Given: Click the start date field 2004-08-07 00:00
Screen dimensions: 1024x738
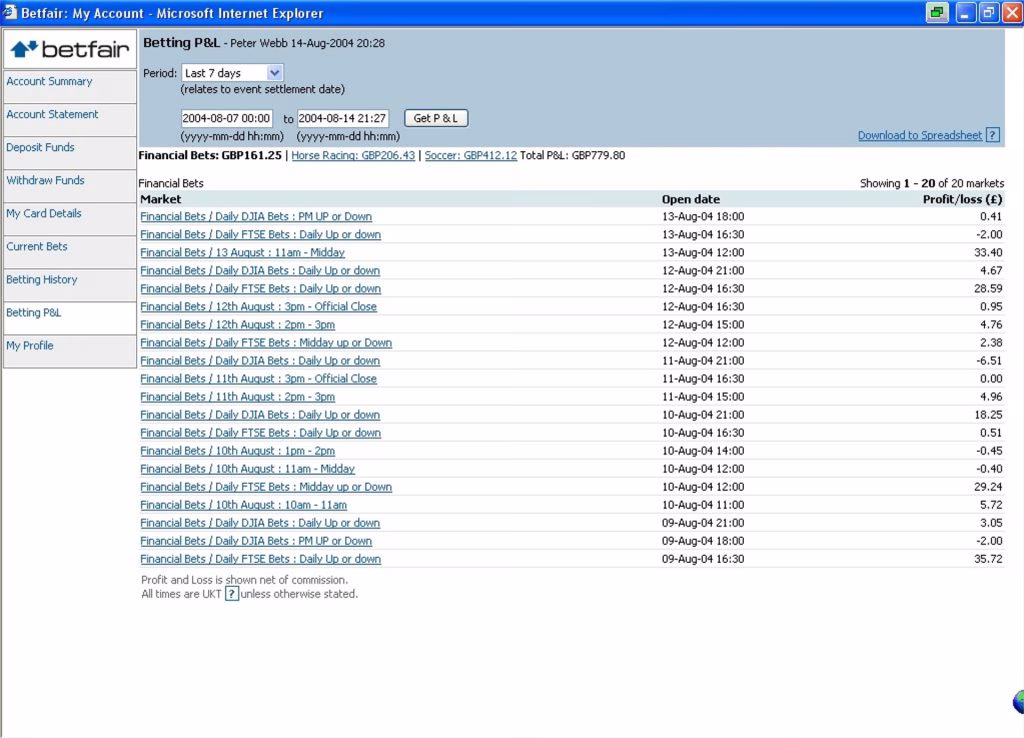Looking at the screenshot, I should coord(226,118).
